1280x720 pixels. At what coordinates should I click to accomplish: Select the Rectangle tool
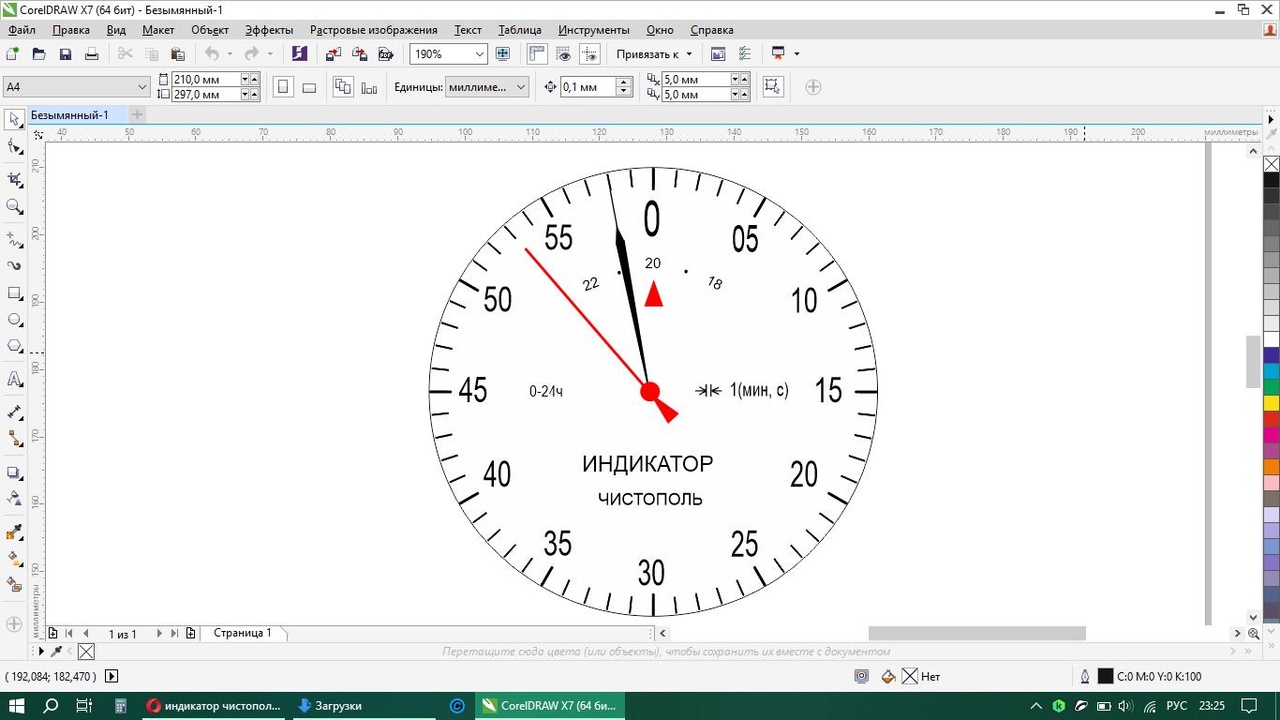click(15, 294)
